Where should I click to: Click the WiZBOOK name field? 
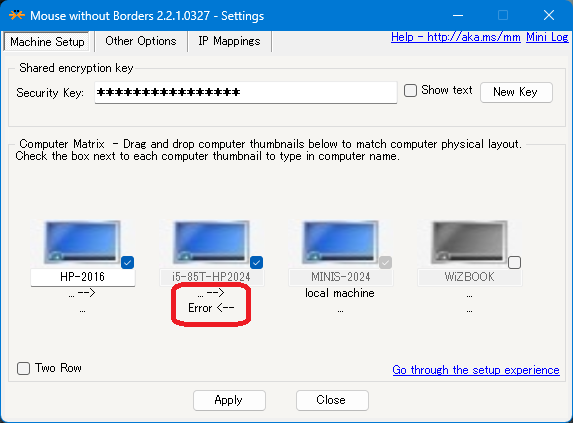(x=470, y=277)
